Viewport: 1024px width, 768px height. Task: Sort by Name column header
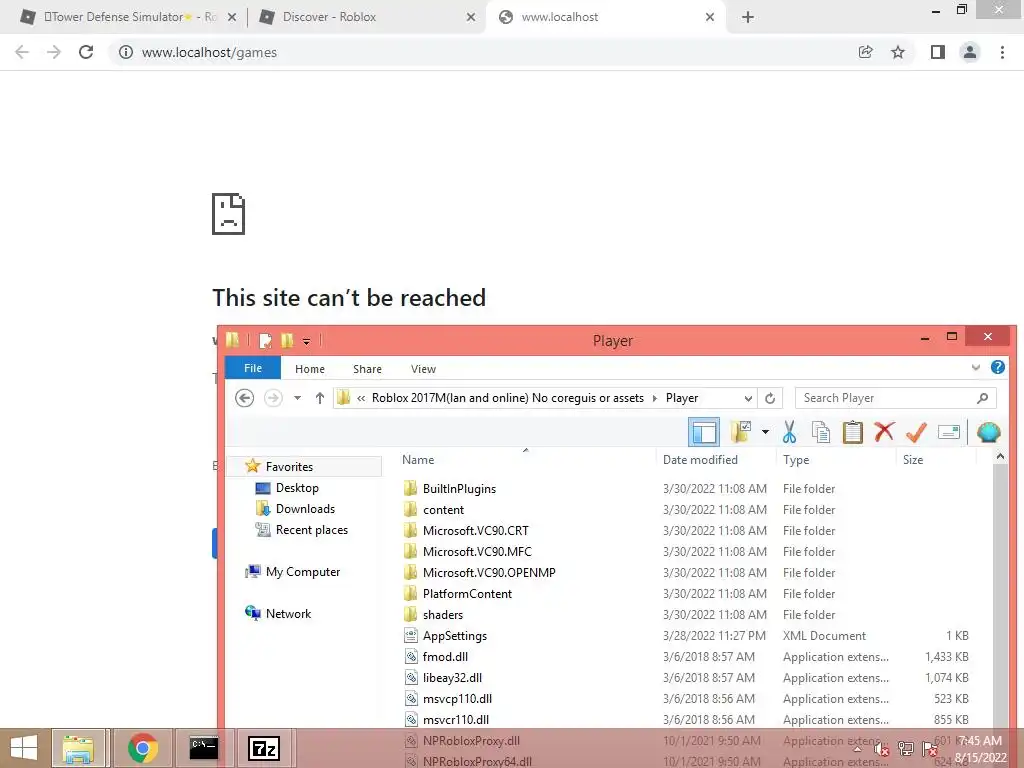(x=418, y=460)
